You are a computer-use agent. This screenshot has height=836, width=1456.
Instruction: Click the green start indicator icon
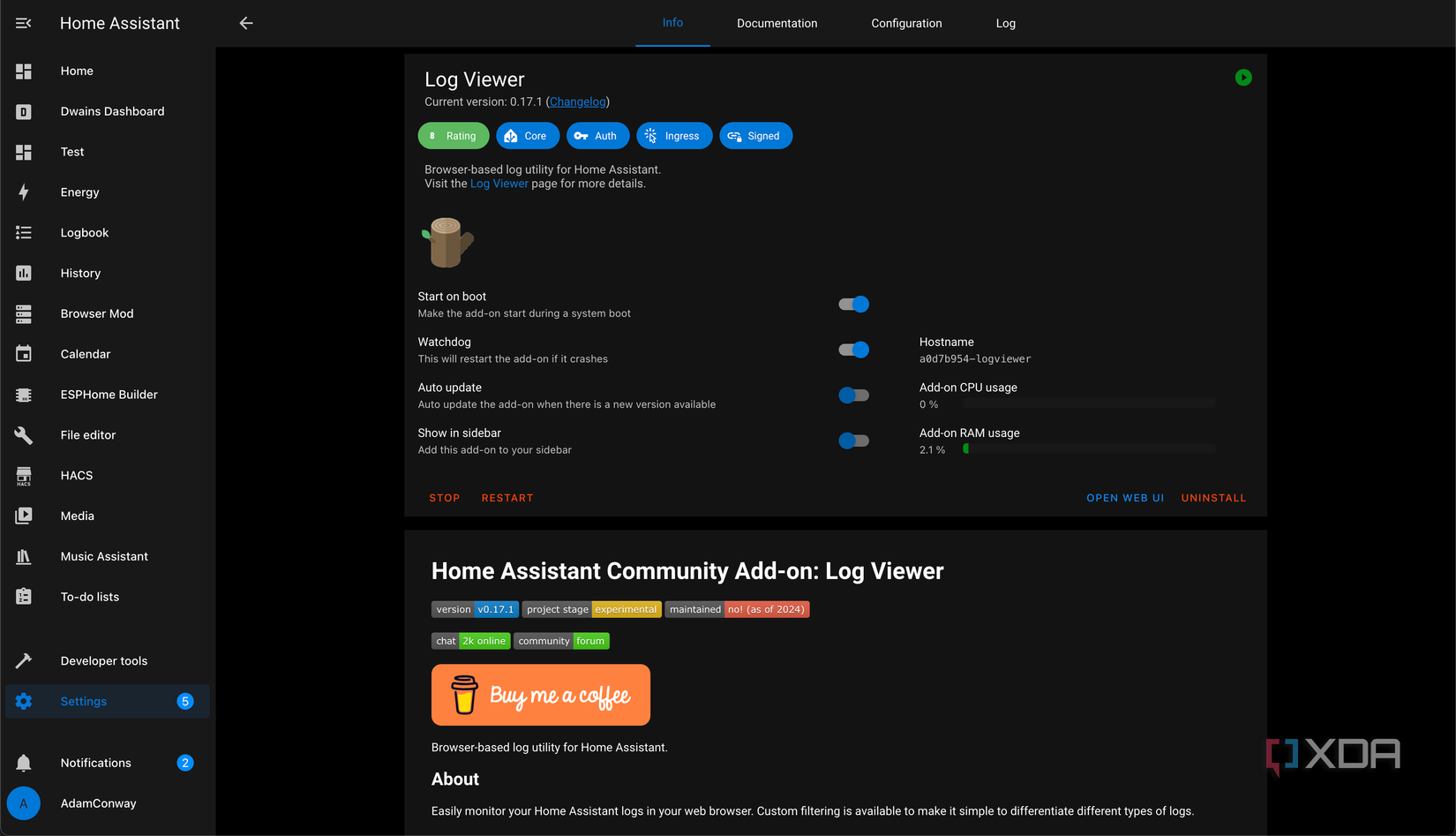[1243, 78]
